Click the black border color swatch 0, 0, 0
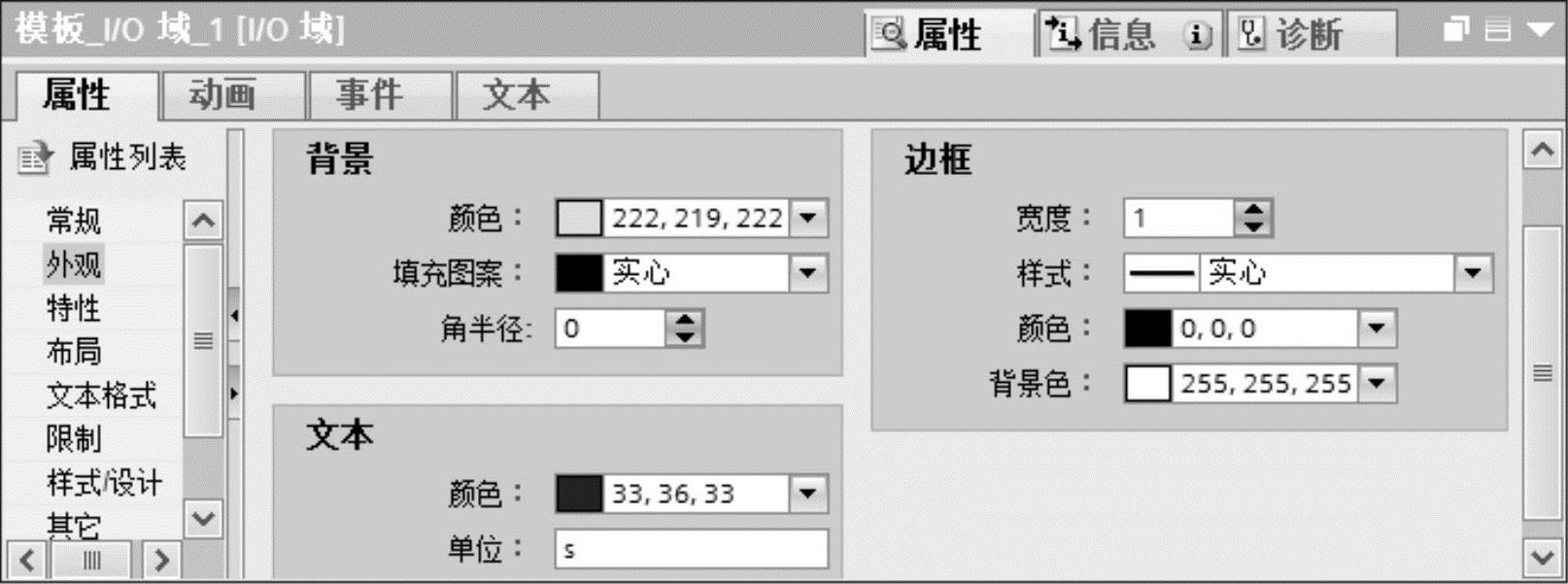 click(1147, 329)
